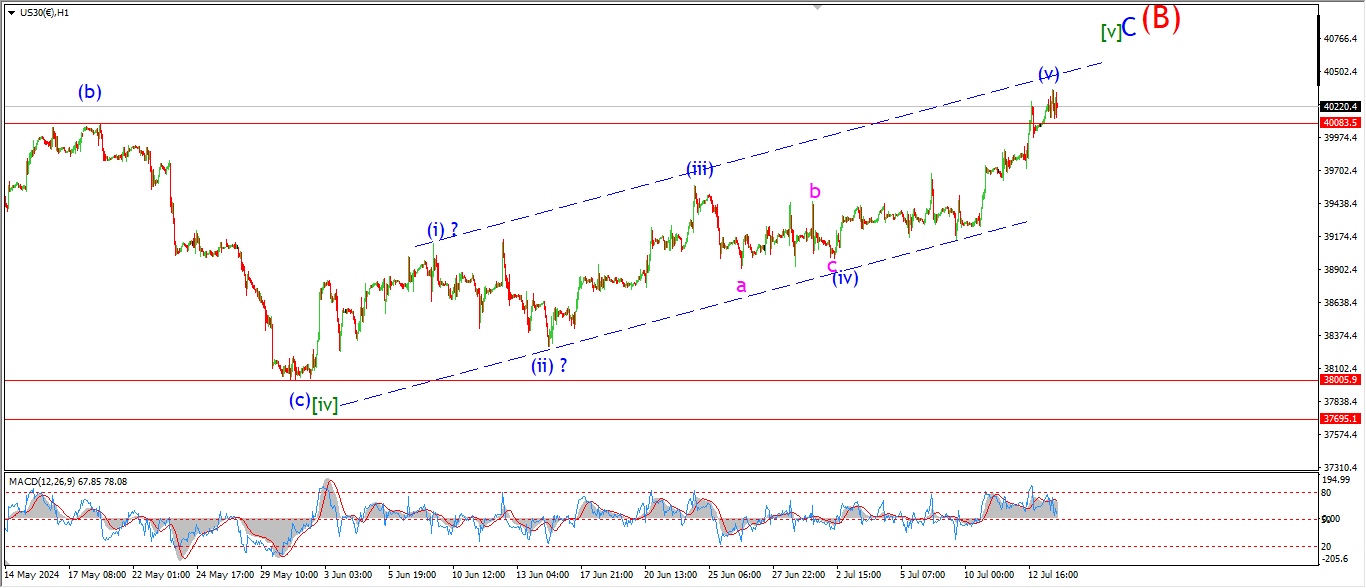Select the green [iv] wave label

click(x=325, y=405)
